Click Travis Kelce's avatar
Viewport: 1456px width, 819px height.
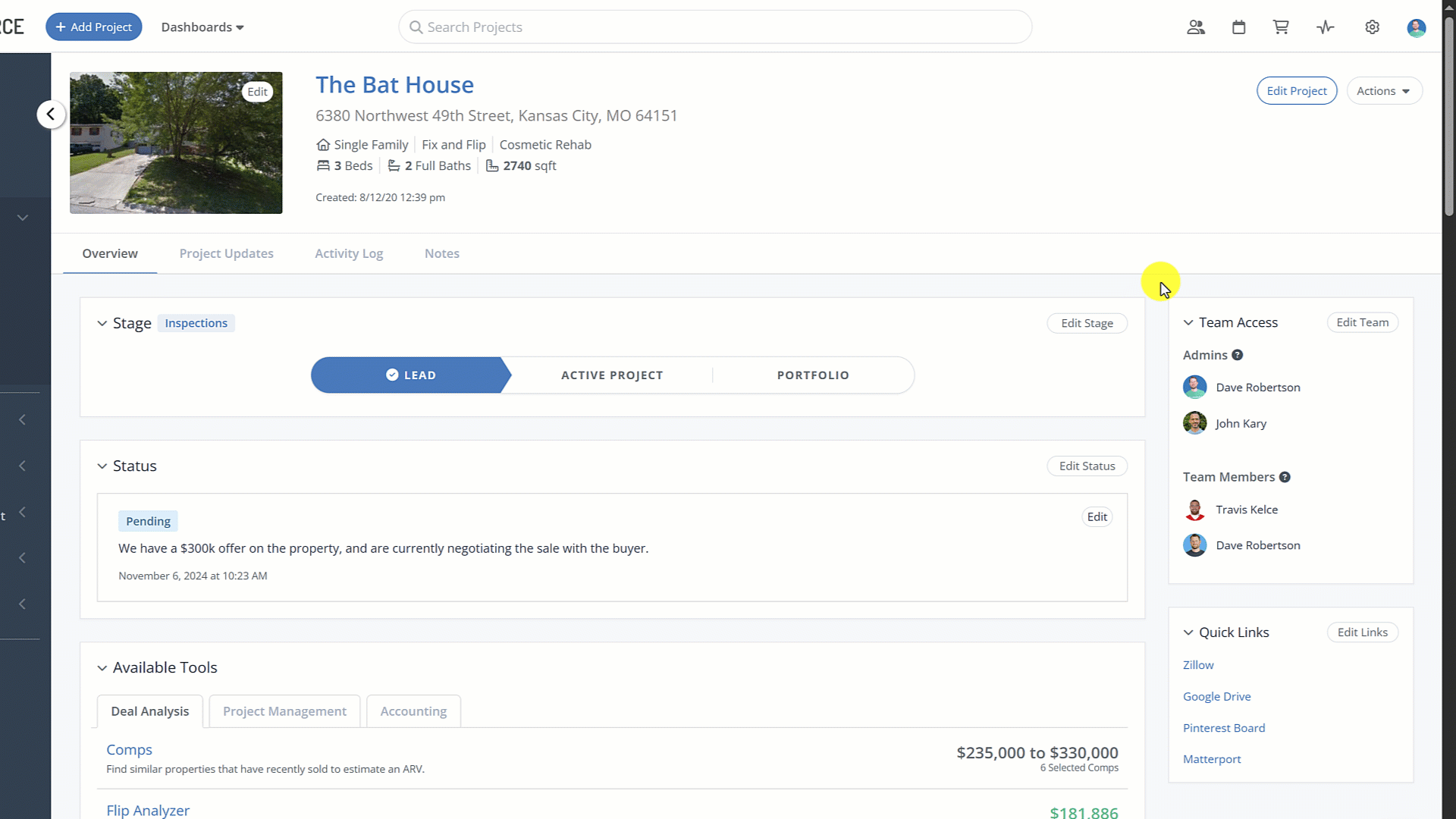click(x=1194, y=510)
